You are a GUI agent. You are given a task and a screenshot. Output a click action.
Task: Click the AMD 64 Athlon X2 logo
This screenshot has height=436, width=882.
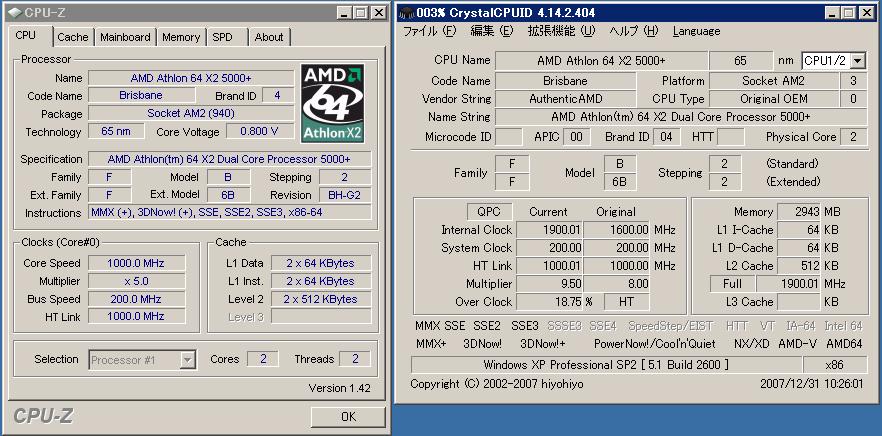point(332,102)
